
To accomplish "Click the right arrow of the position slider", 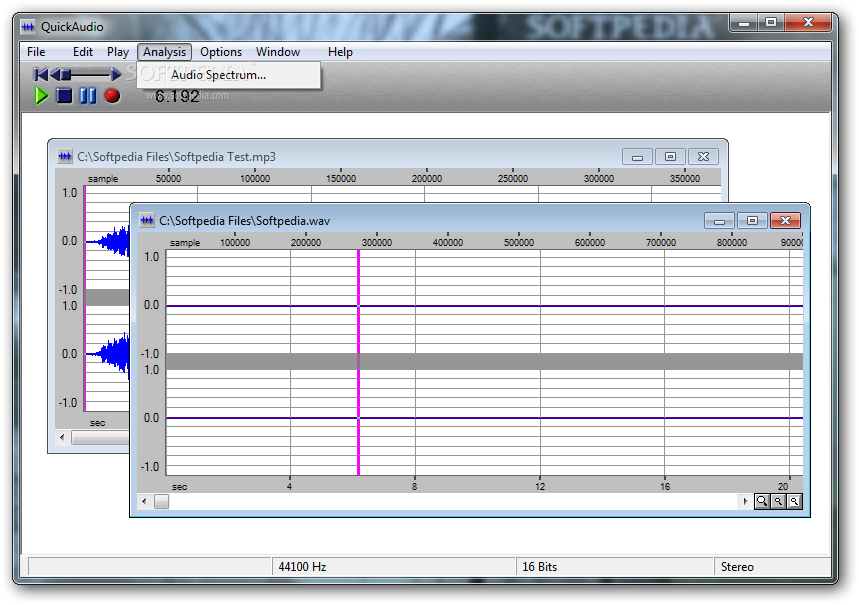I will (116, 74).
